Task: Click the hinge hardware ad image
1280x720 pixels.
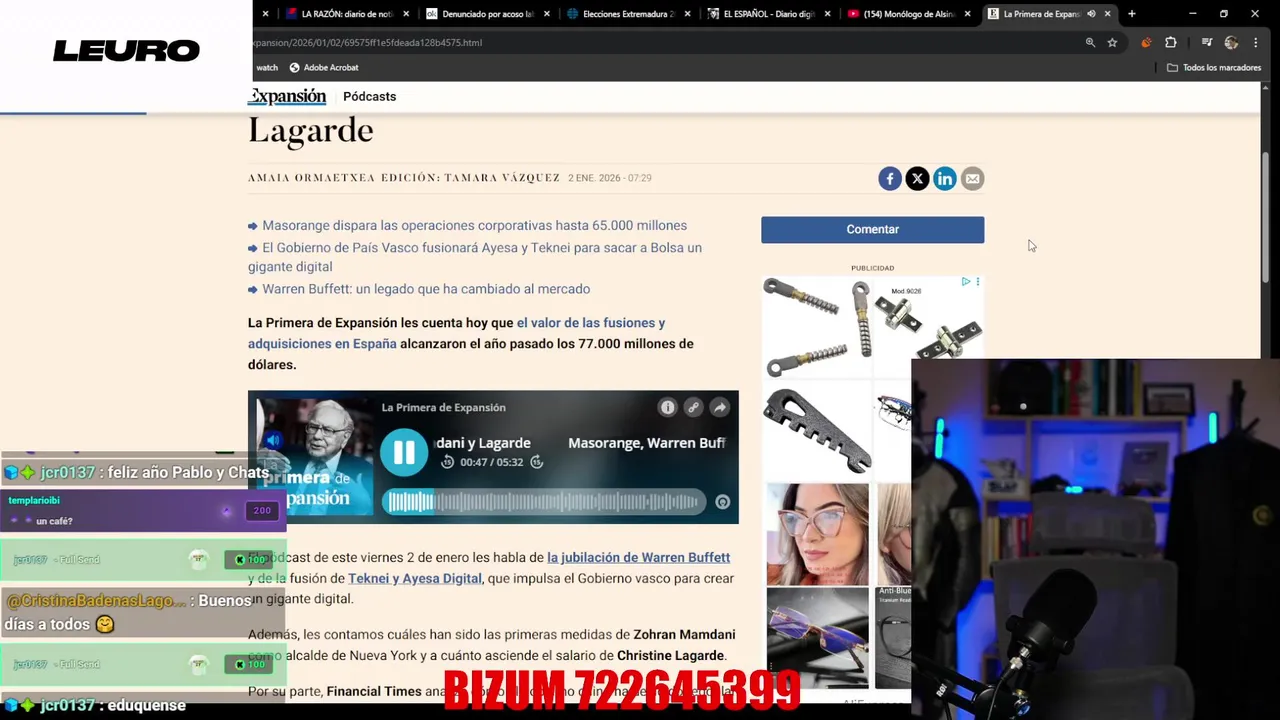Action: click(929, 320)
